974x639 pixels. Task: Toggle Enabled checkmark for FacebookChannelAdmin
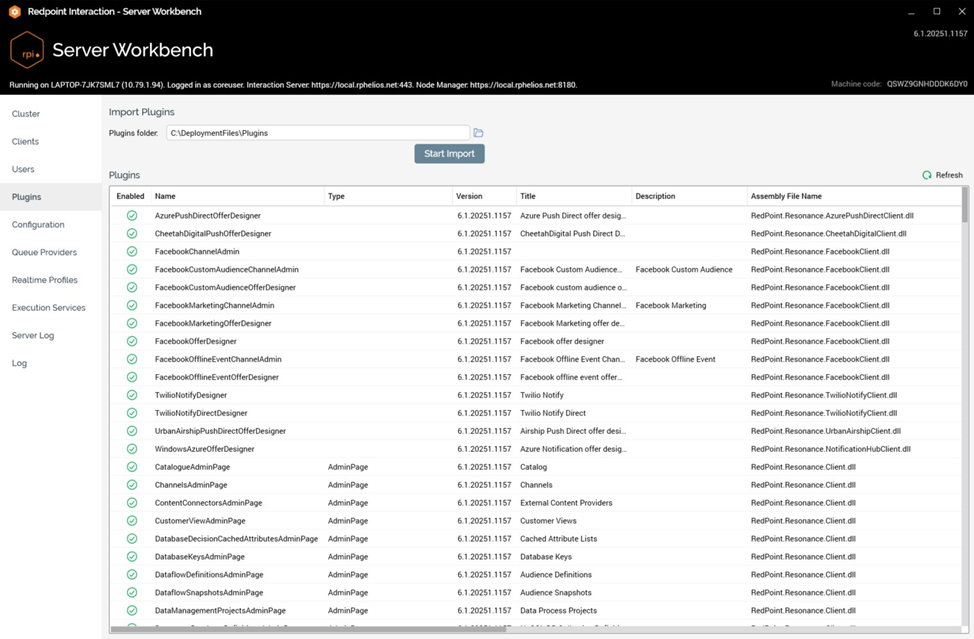pos(132,251)
